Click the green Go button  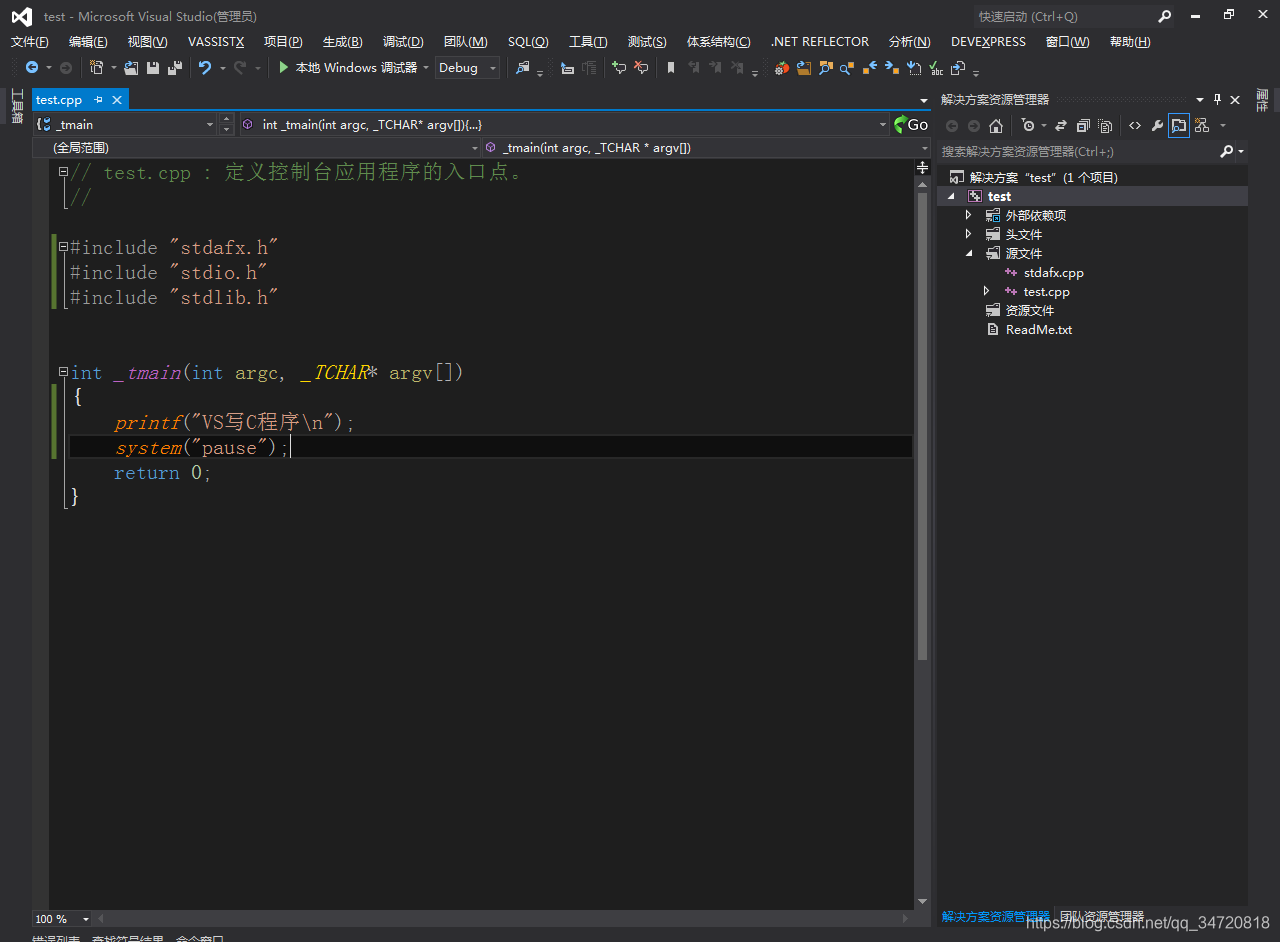[x=912, y=125]
